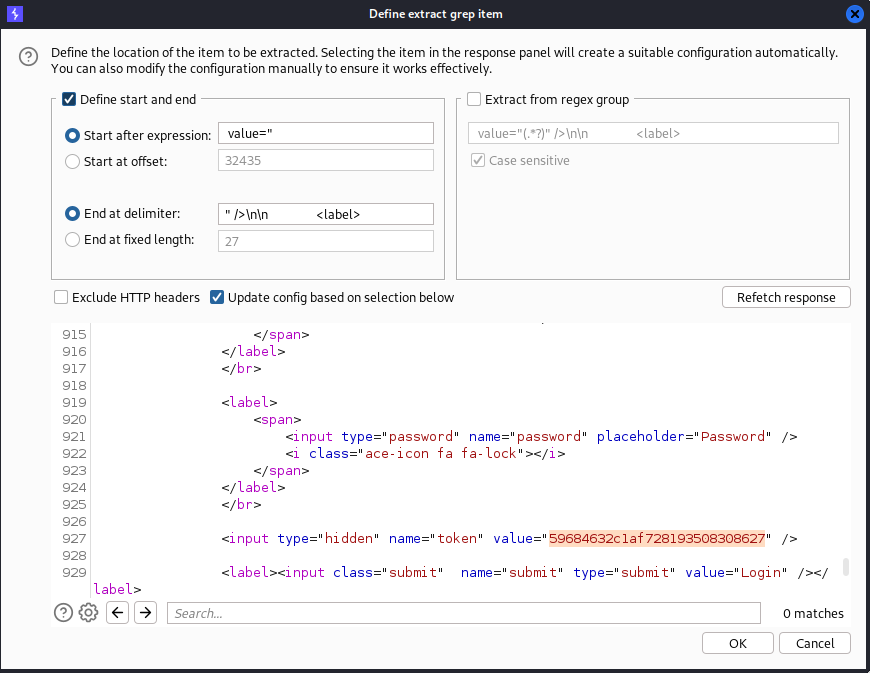870x673 pixels.
Task: Select End at fixed length radio button
Action: (72, 240)
